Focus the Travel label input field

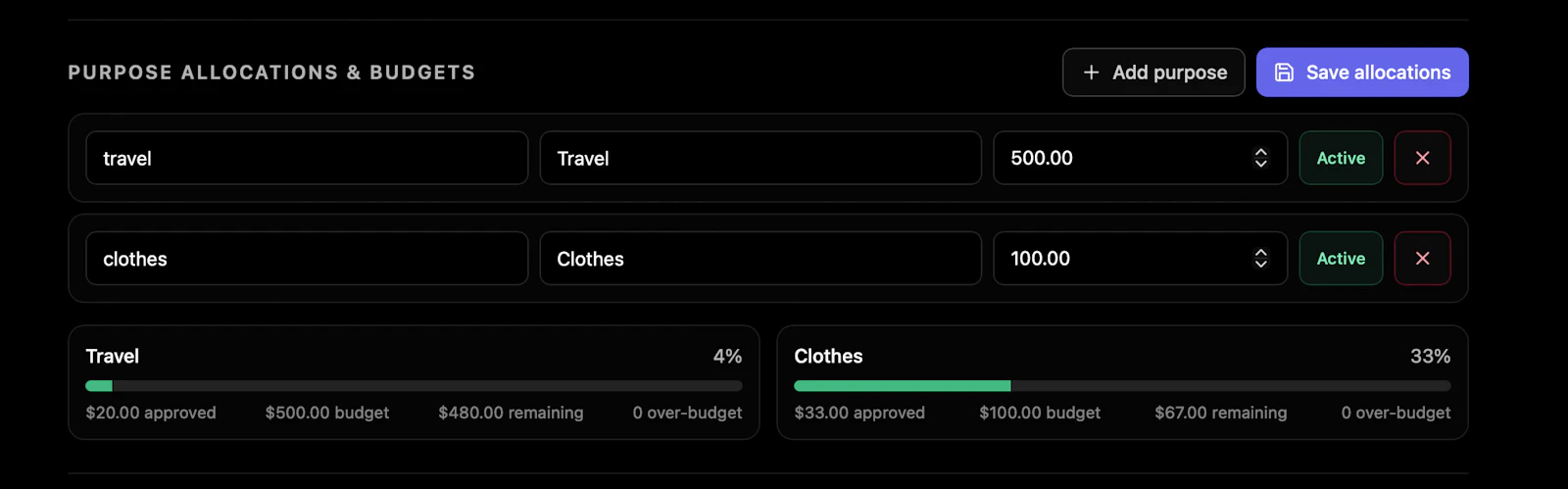coord(760,158)
